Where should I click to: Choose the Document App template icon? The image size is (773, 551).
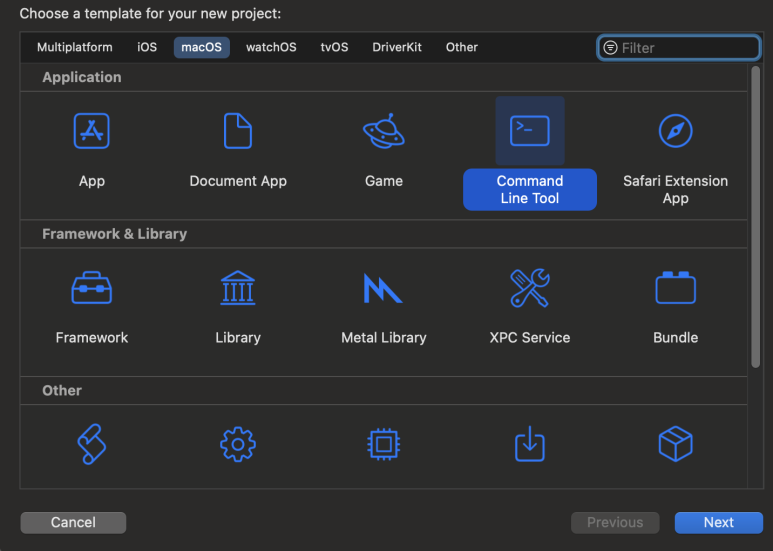[x=238, y=131]
